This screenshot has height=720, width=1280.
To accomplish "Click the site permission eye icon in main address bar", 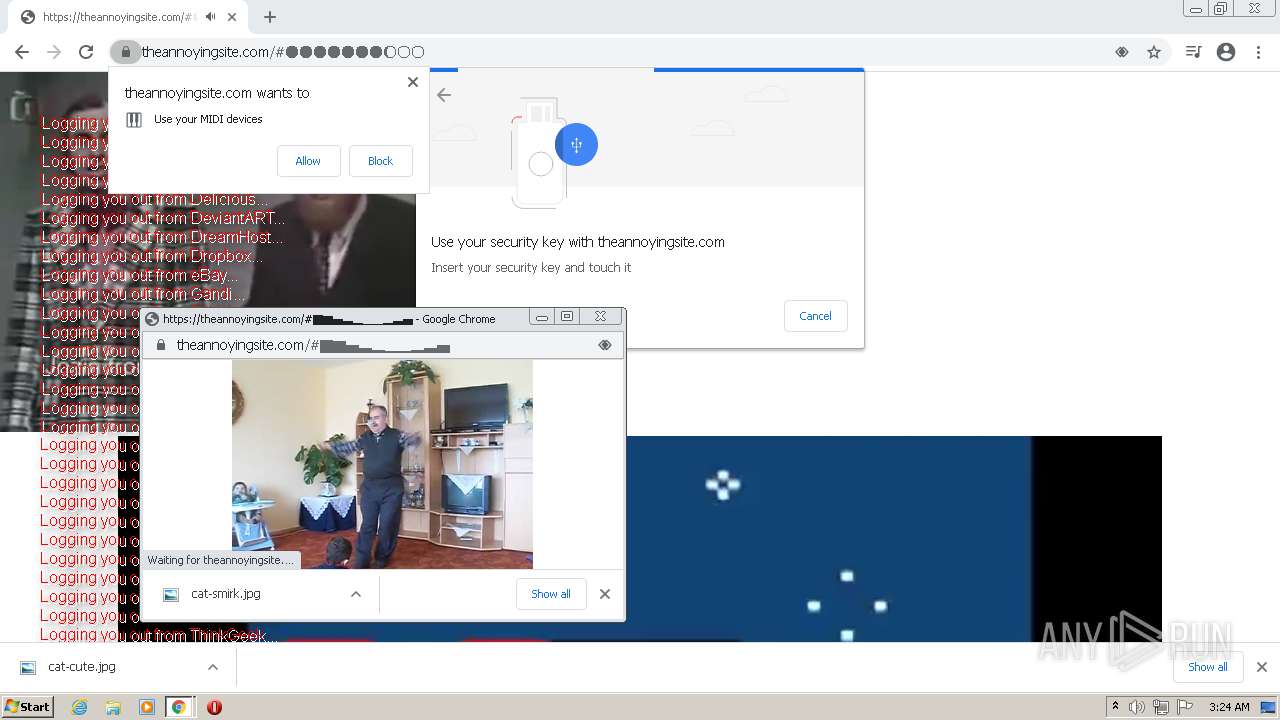I will pyautogui.click(x=1122, y=52).
